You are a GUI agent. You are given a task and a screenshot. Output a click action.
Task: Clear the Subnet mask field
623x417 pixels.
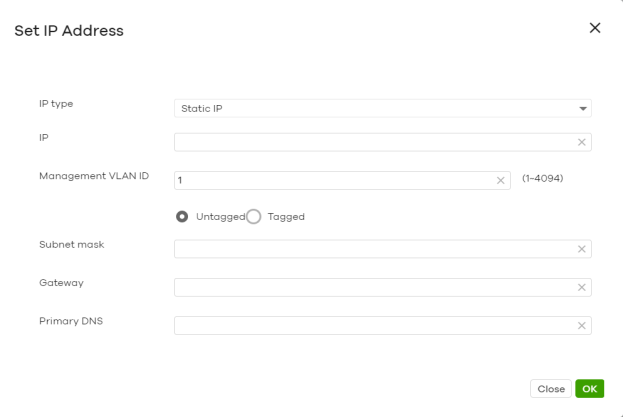[x=581, y=249]
